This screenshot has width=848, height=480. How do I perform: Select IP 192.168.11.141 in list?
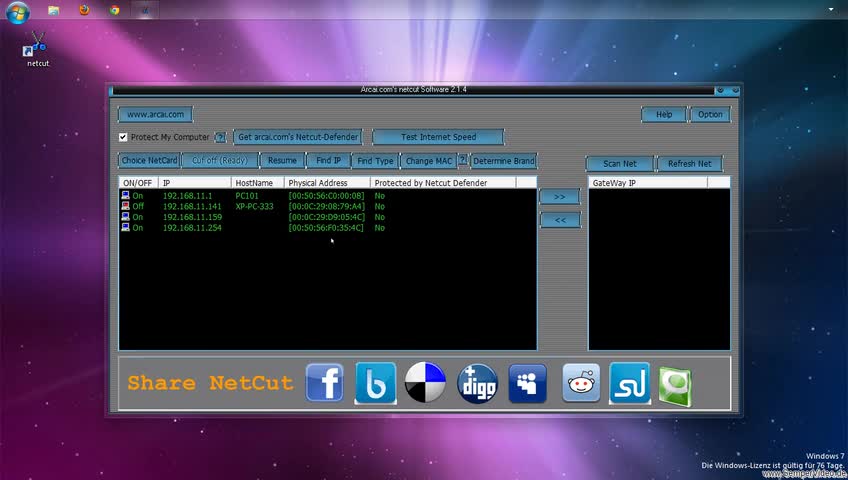(192, 206)
